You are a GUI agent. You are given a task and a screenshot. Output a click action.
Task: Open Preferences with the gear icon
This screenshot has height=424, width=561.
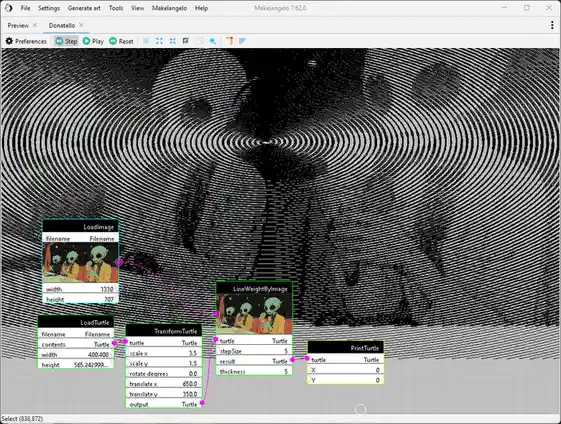(x=26, y=41)
